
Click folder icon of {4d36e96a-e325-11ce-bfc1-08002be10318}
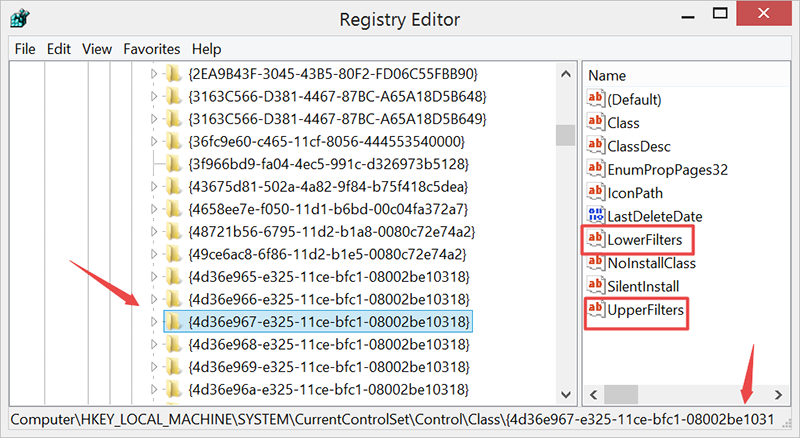pyautogui.click(x=173, y=390)
